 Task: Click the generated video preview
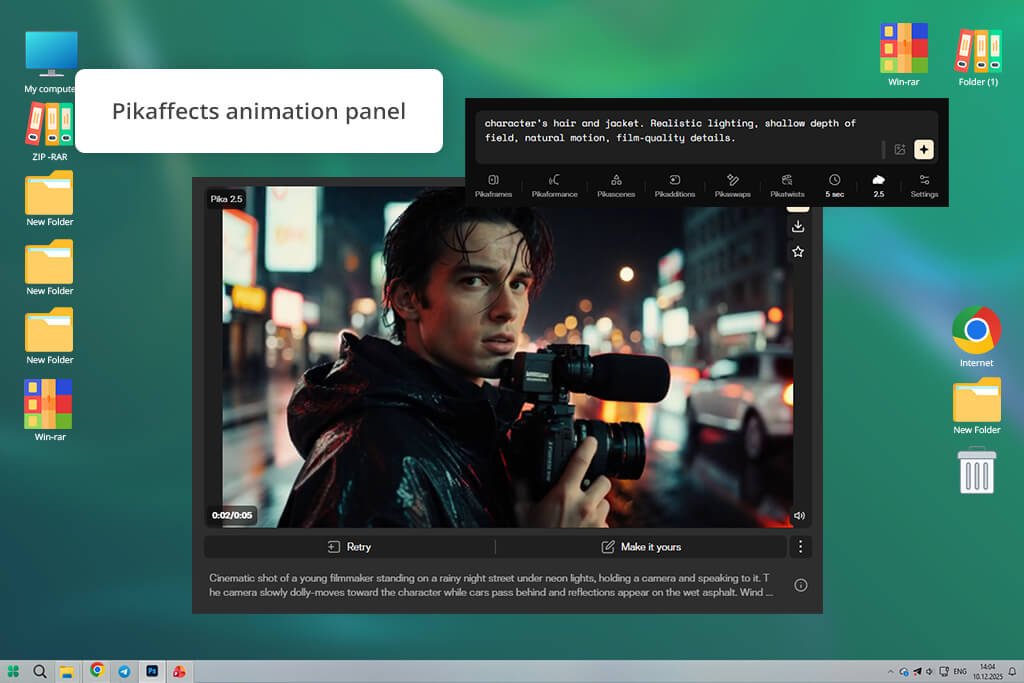(507, 357)
